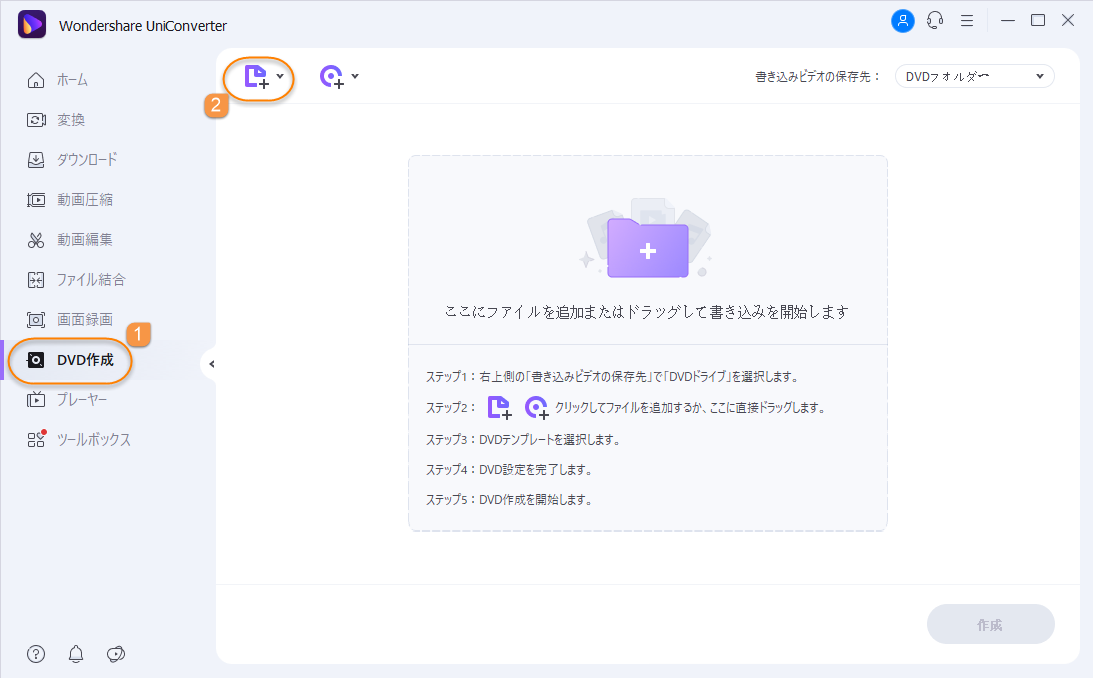Click the 作成 button
Image resolution: width=1093 pixels, height=678 pixels.
click(x=991, y=624)
